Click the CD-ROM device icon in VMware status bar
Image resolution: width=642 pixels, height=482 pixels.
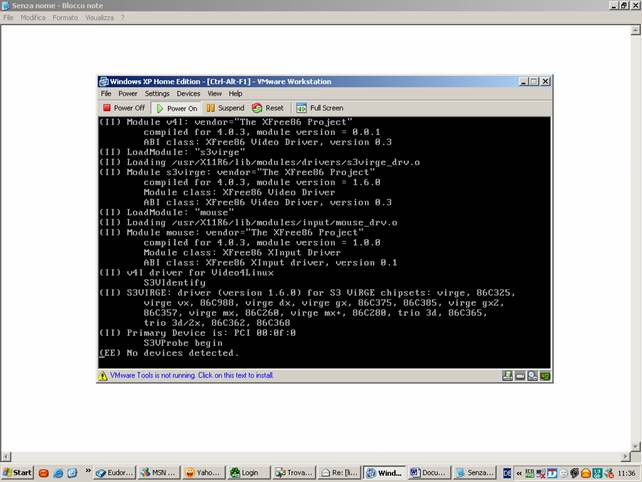532,376
